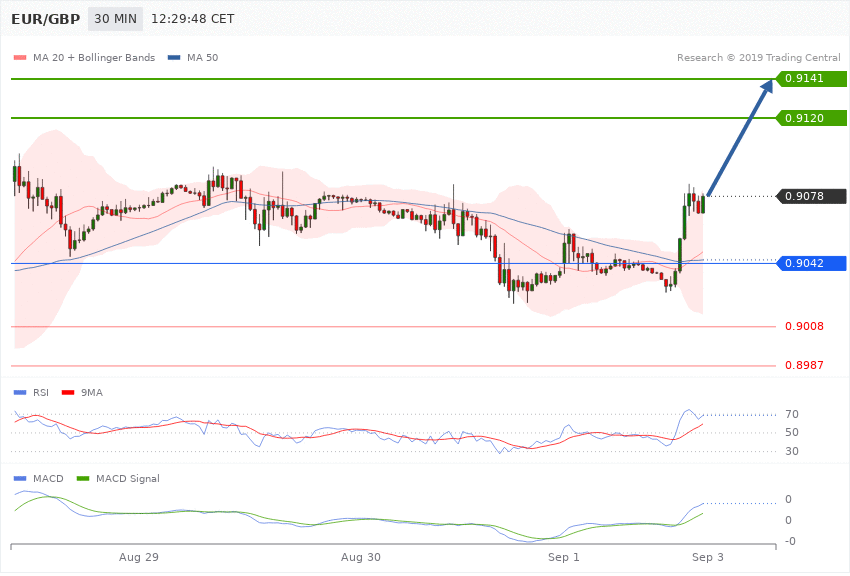Select the 30 MIN timeframe badge
Image resolution: width=850 pixels, height=576 pixels.
click(115, 19)
